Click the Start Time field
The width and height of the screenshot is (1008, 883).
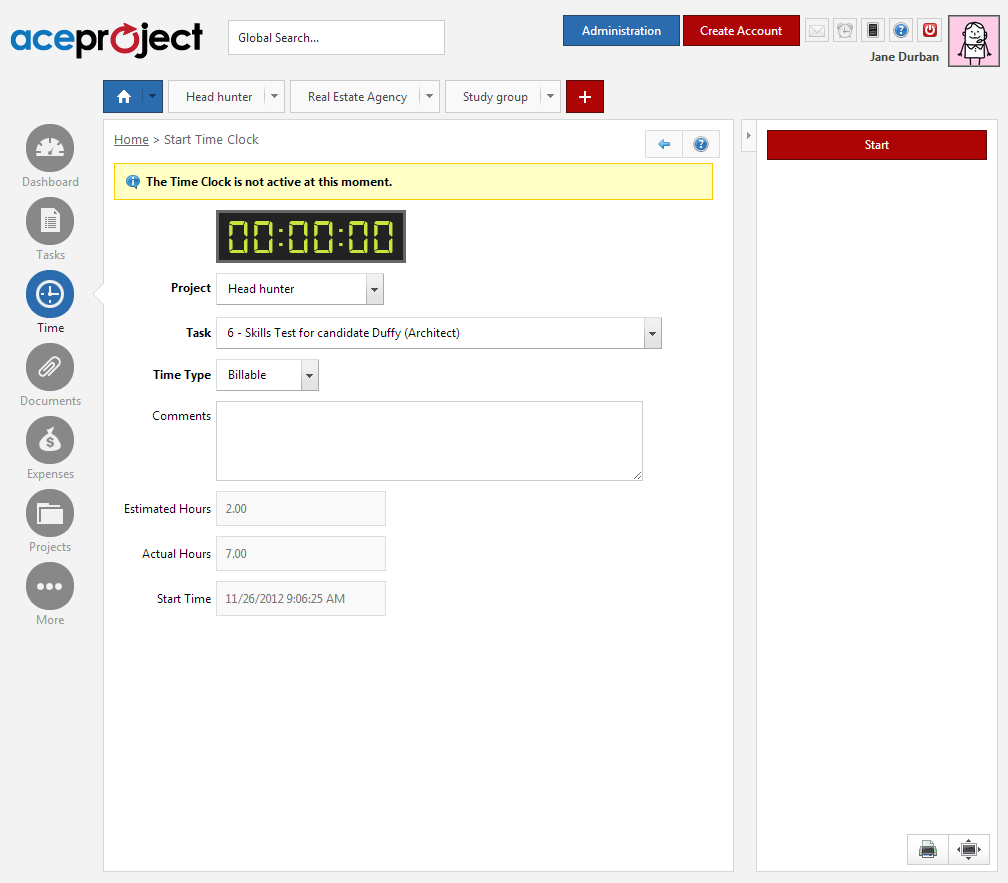(301, 599)
